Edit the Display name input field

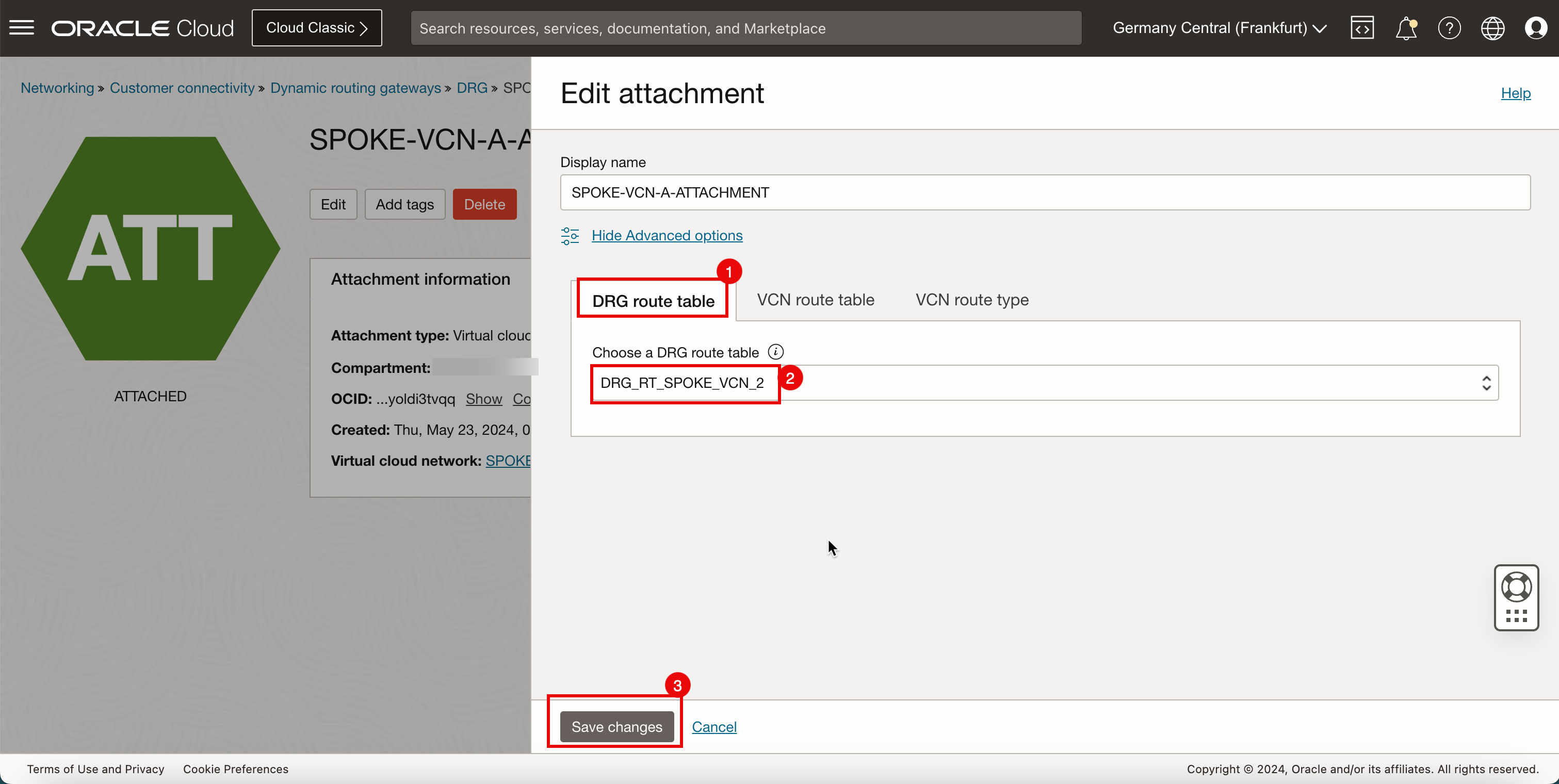(x=1045, y=192)
